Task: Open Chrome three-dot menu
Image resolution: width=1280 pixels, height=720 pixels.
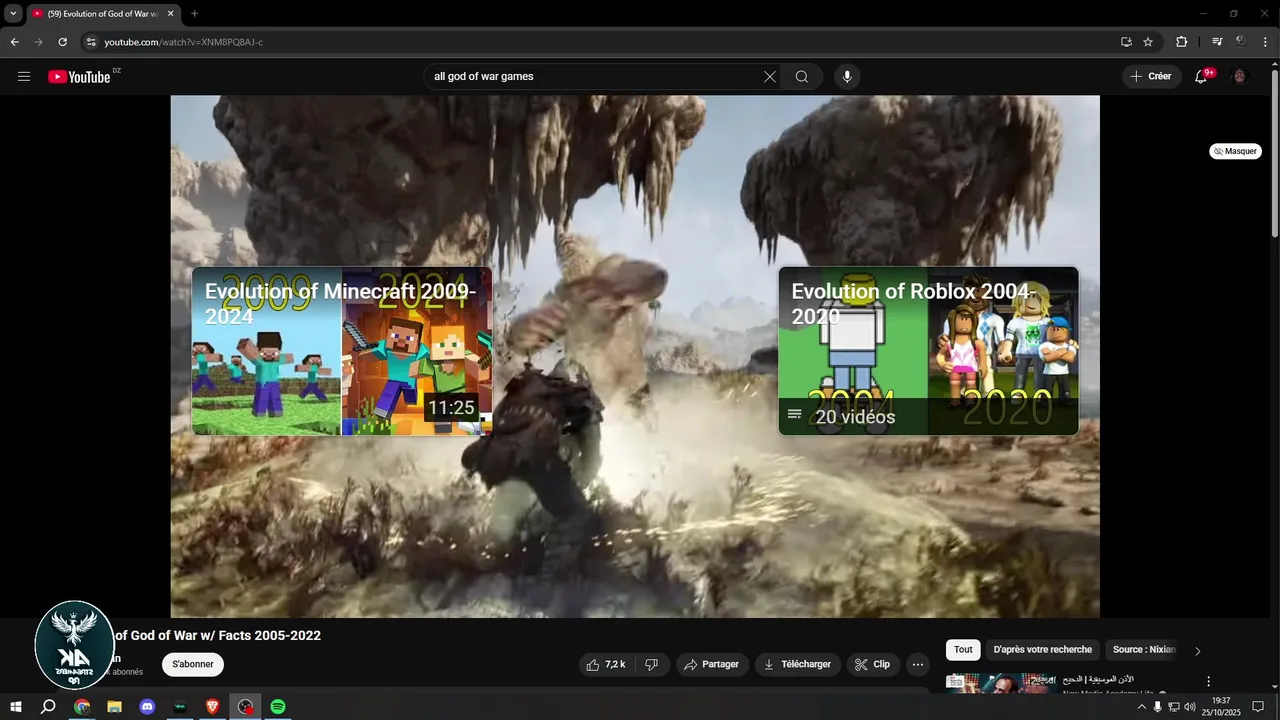Action: pos(1265,42)
